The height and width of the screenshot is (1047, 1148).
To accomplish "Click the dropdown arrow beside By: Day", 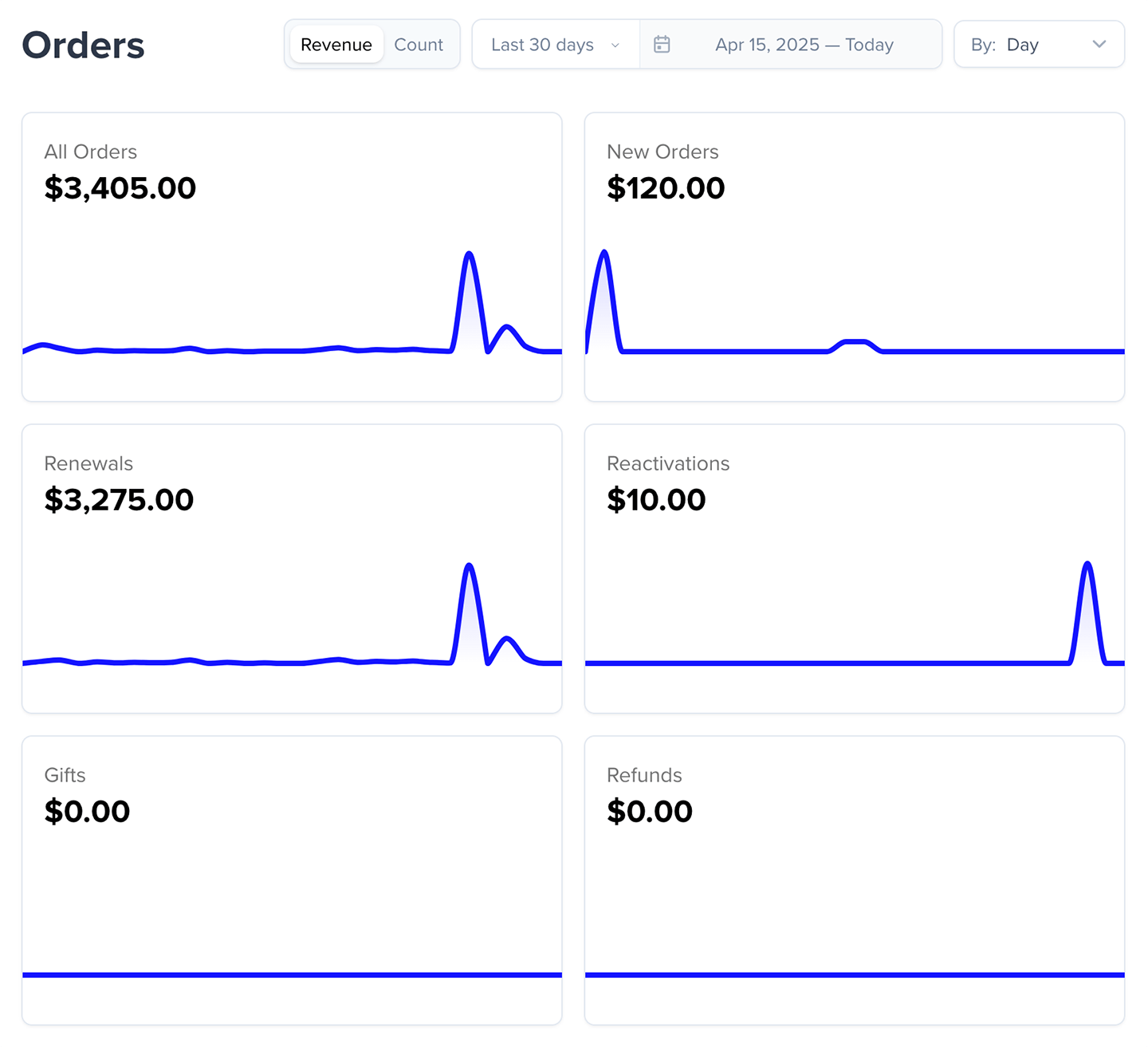I will (1099, 45).
